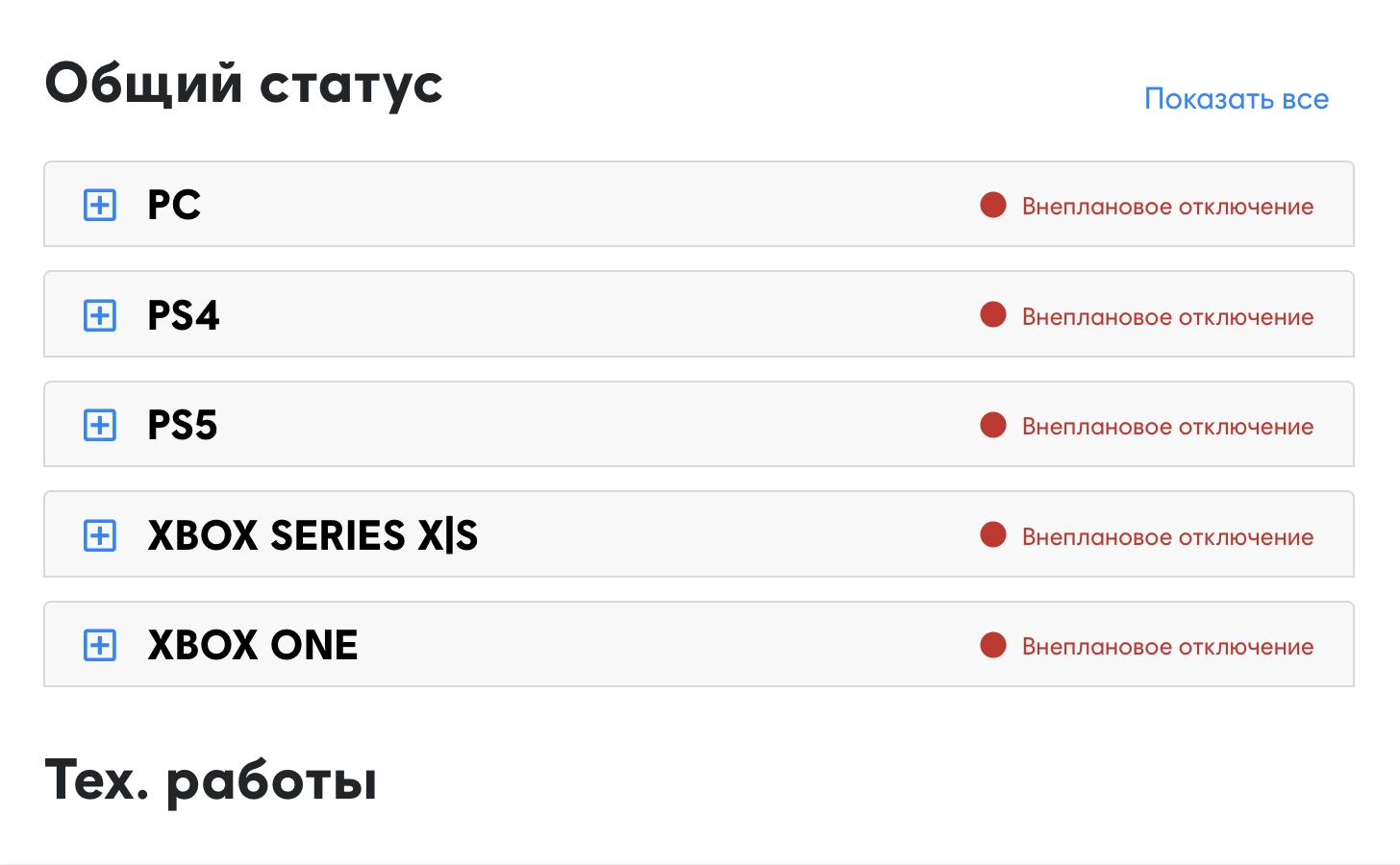The width and height of the screenshot is (1400, 865).
Task: Click the plus icon beside PS5
Action: 100,425
